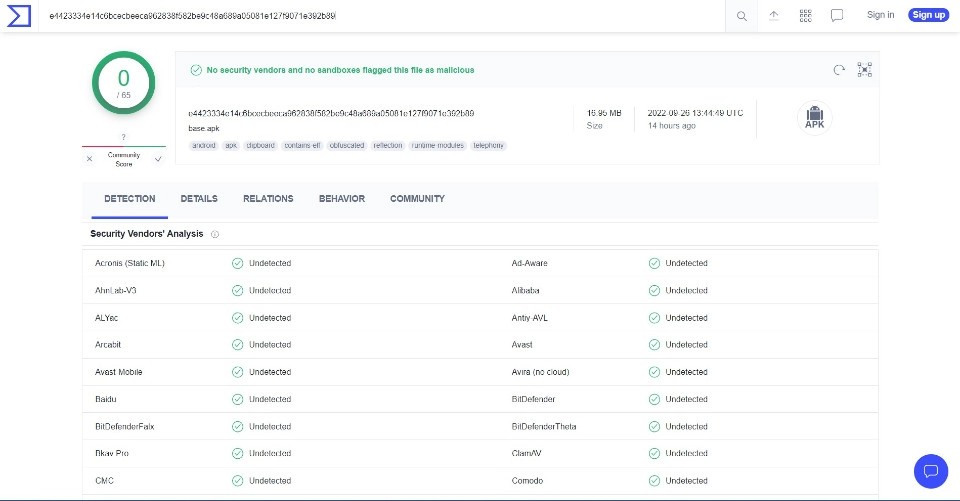Click the clipboard tag
Screen dimensions: 960x501
pos(260,146)
